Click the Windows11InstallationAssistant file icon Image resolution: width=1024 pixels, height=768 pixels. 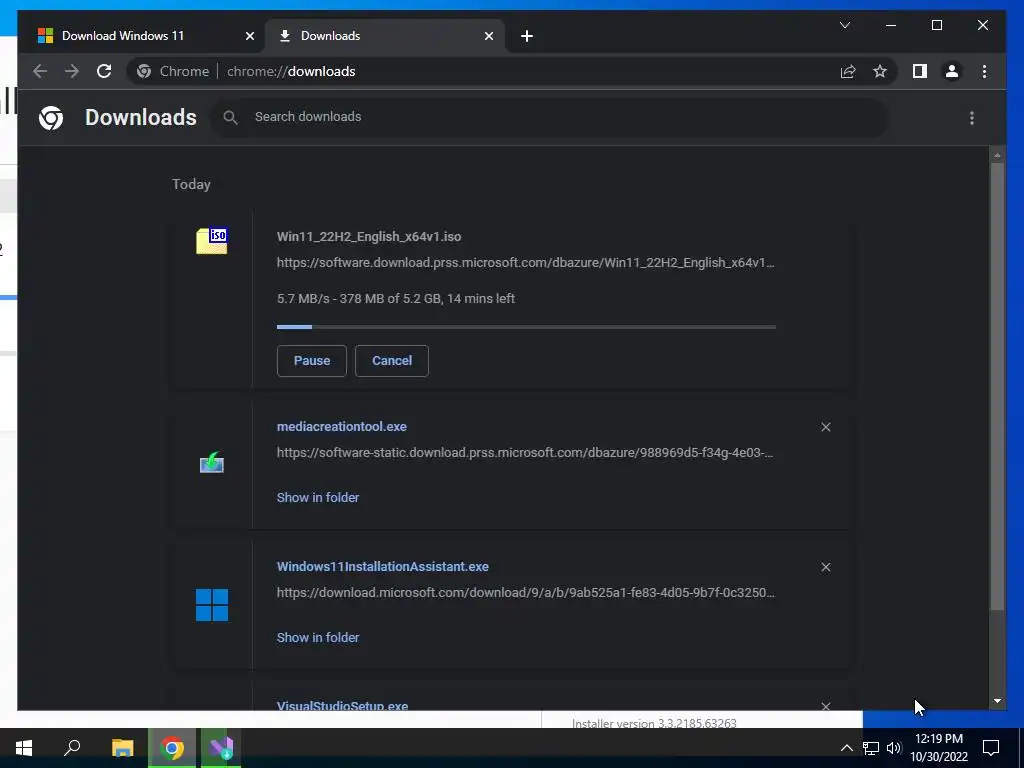click(212, 605)
